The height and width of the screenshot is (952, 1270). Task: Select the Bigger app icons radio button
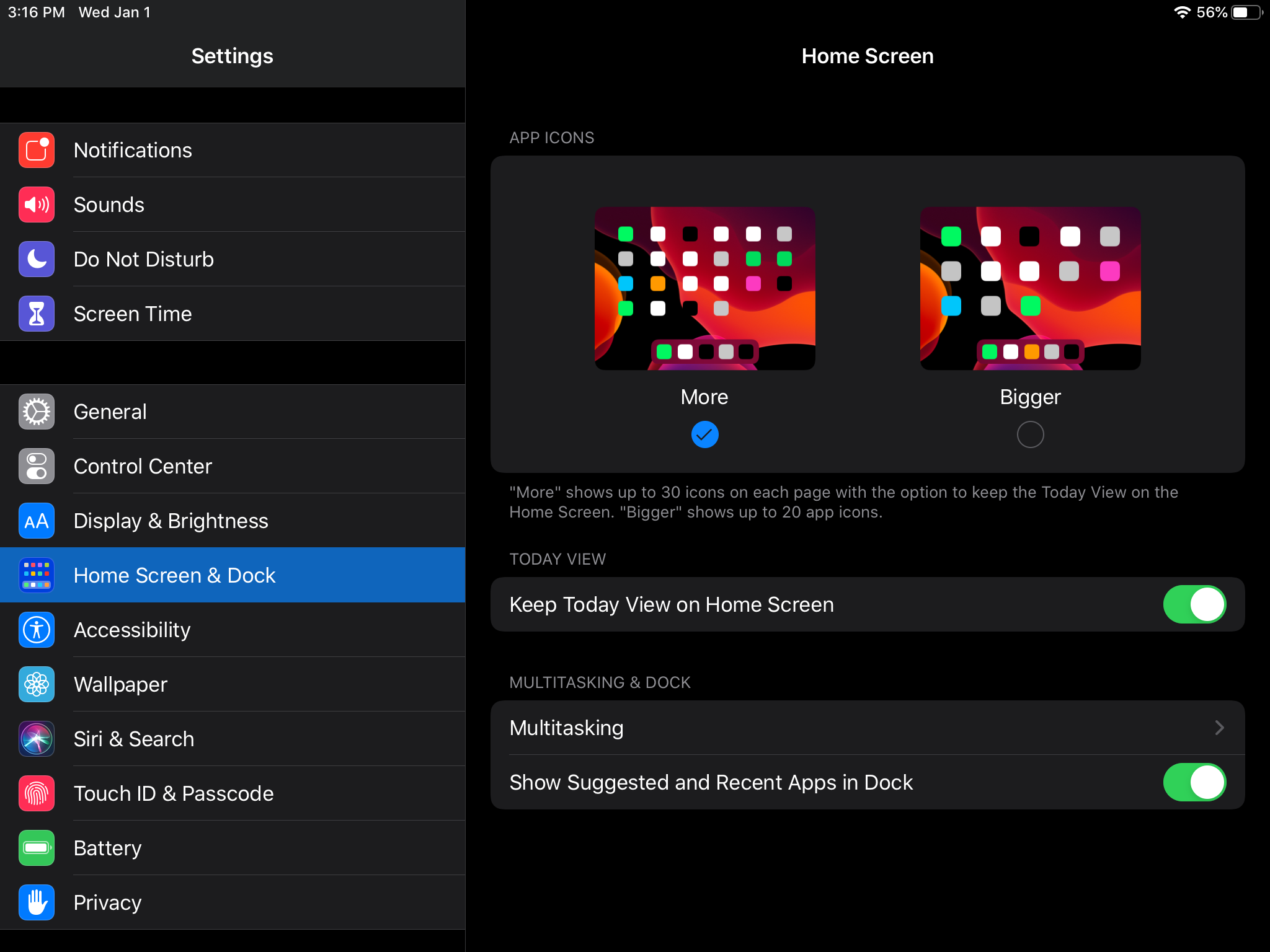coord(1030,435)
